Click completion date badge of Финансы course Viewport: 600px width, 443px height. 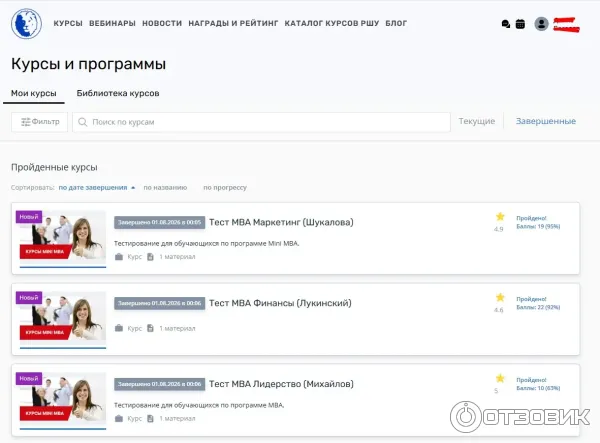159,303
